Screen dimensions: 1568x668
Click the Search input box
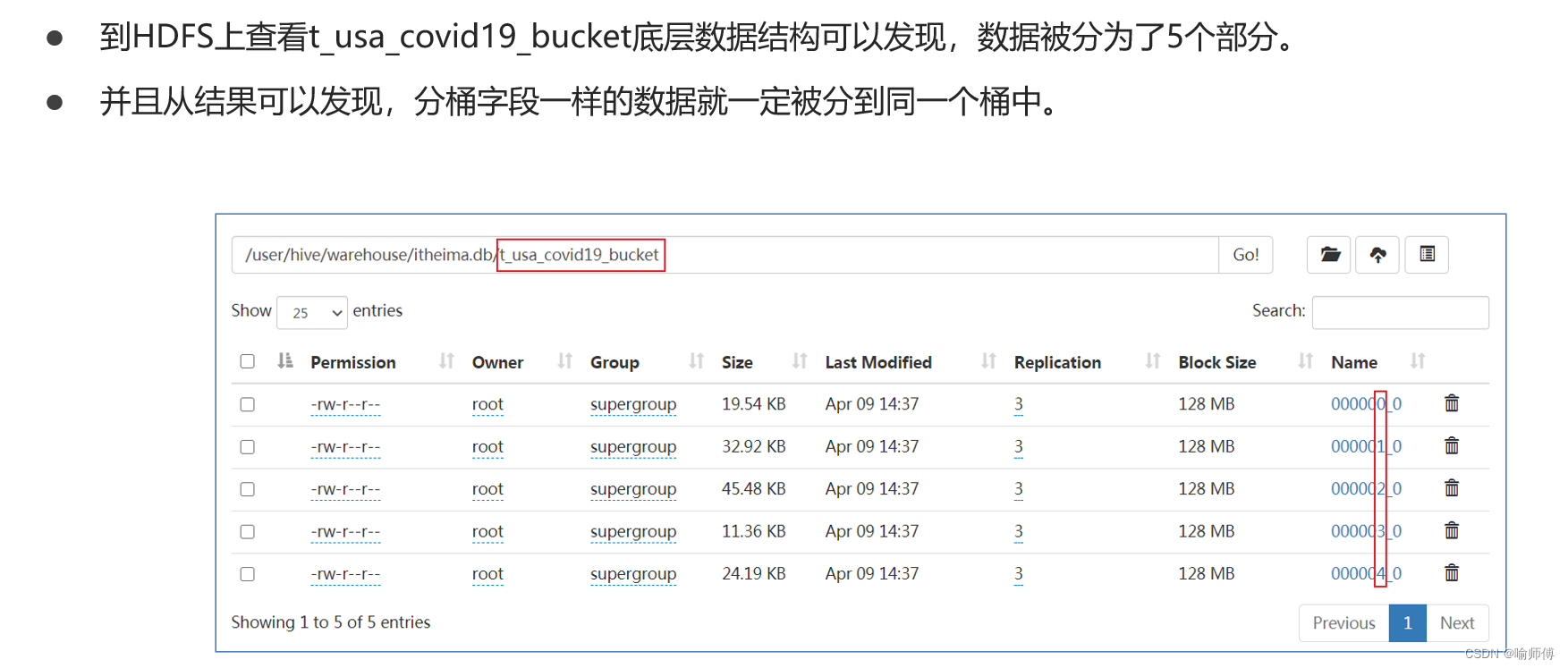[x=1400, y=312]
